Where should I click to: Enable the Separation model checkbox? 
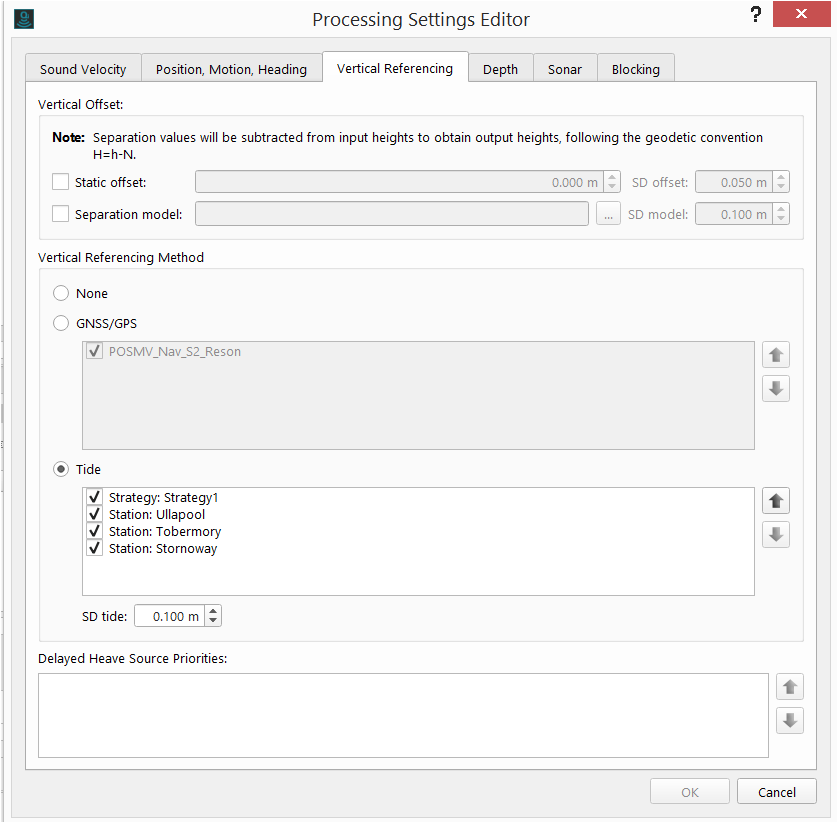pos(61,214)
